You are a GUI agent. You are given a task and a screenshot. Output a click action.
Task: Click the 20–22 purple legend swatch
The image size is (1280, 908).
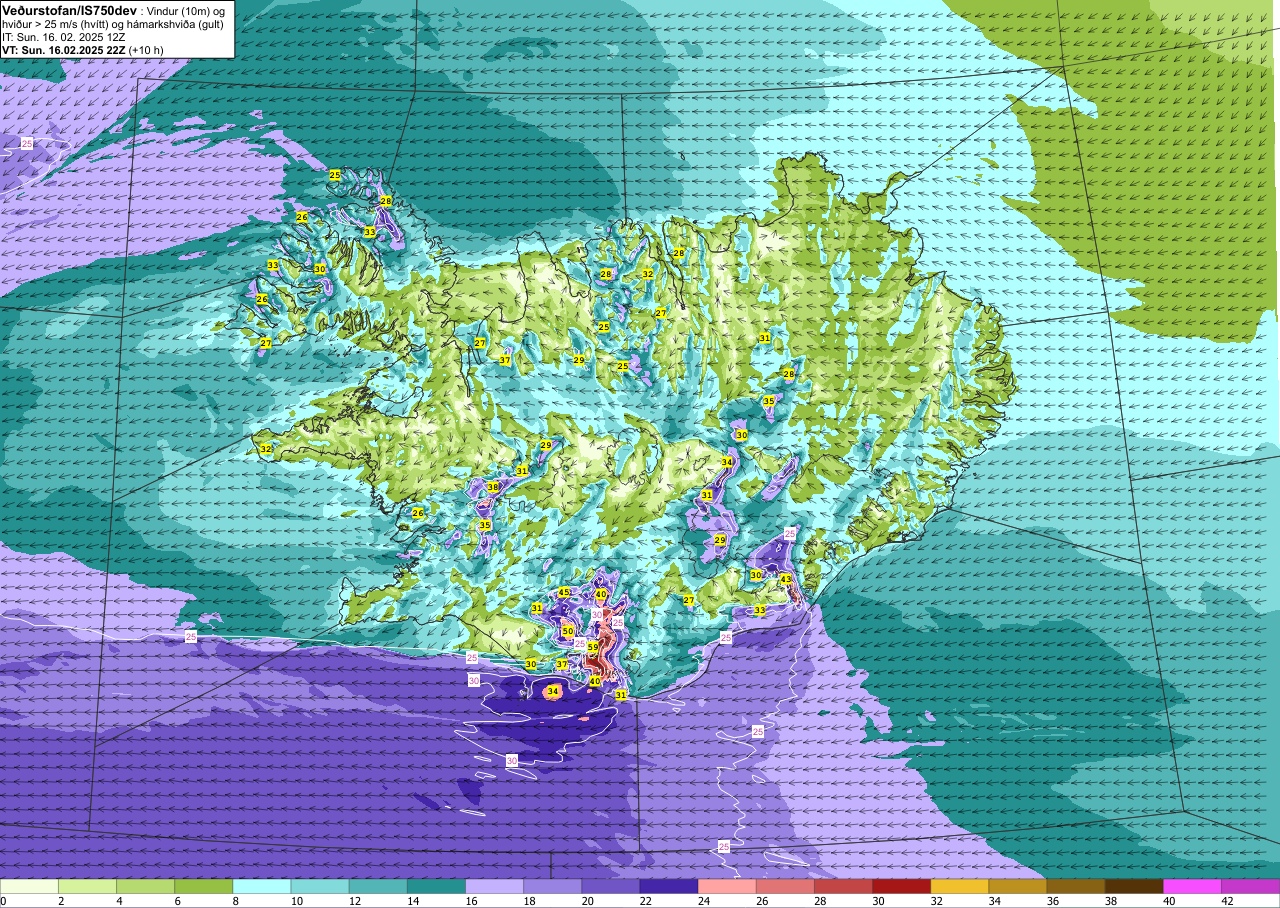(x=611, y=886)
